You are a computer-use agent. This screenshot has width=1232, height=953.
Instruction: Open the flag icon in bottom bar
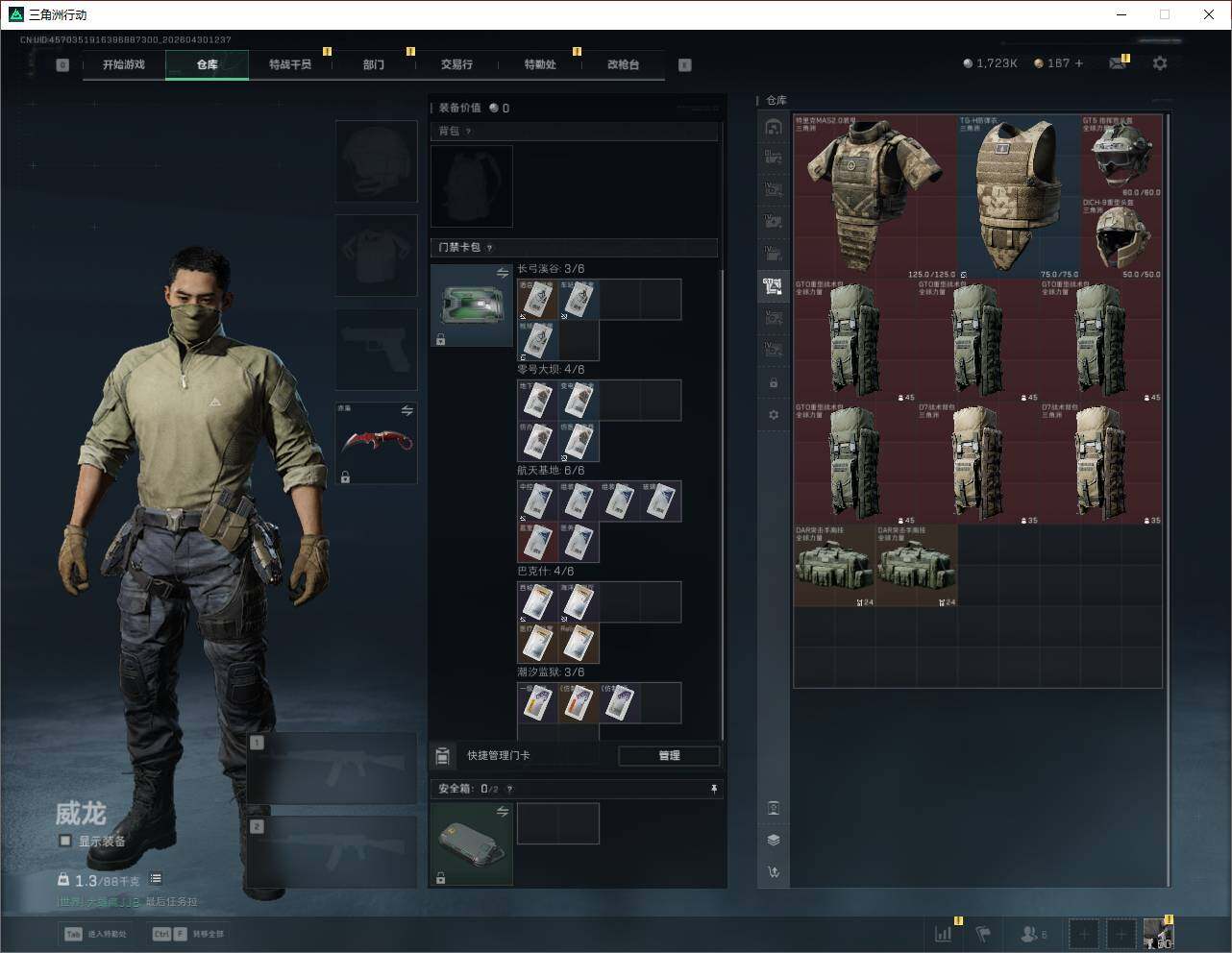point(983,934)
